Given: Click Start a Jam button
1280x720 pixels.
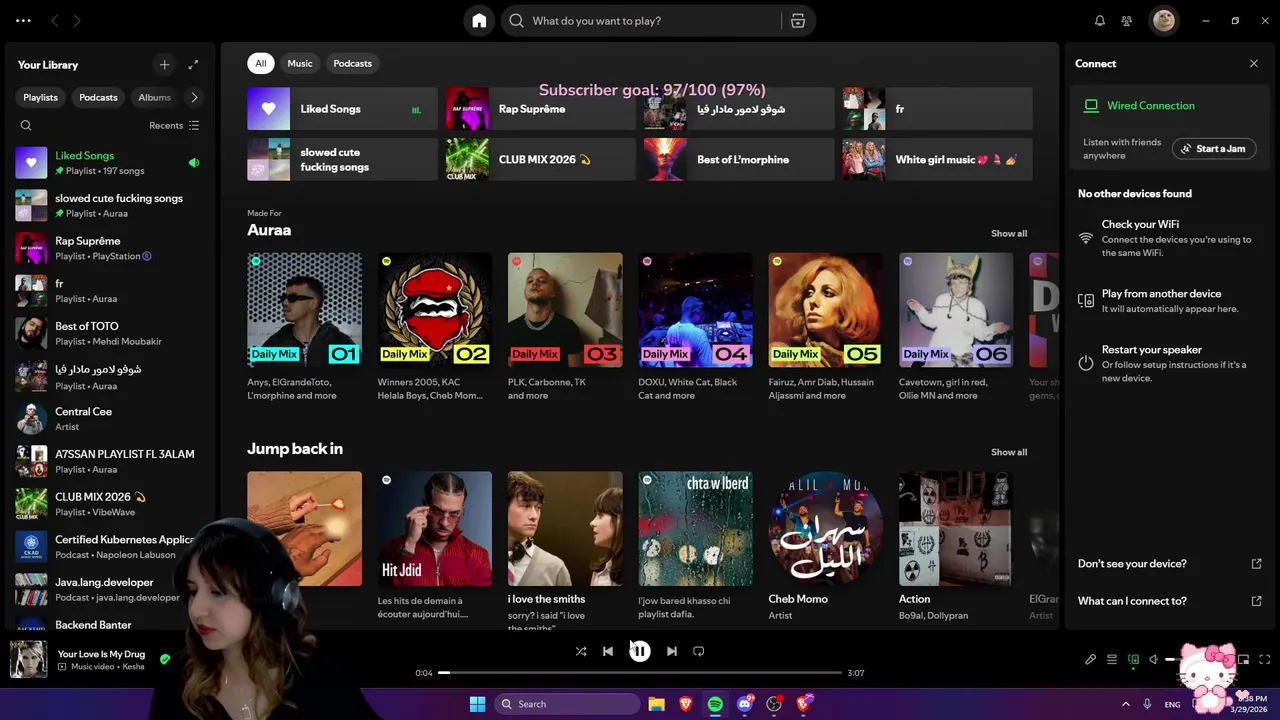Looking at the screenshot, I should click(1214, 149).
